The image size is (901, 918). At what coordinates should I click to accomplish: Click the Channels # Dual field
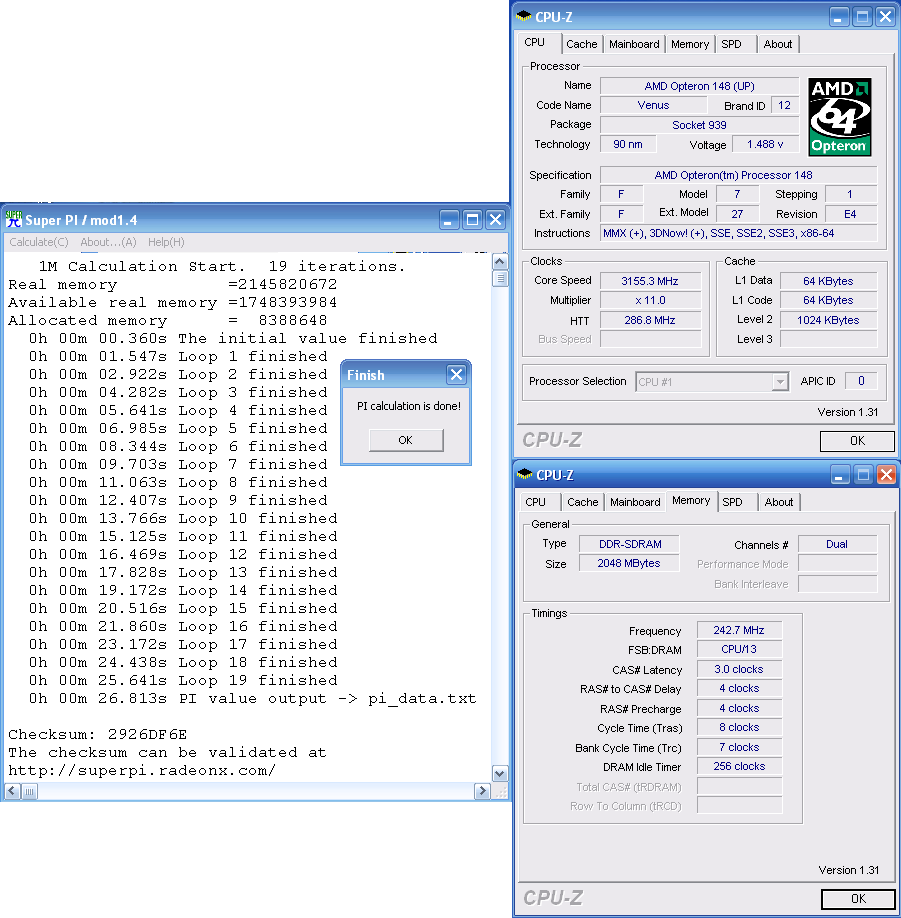[837, 544]
